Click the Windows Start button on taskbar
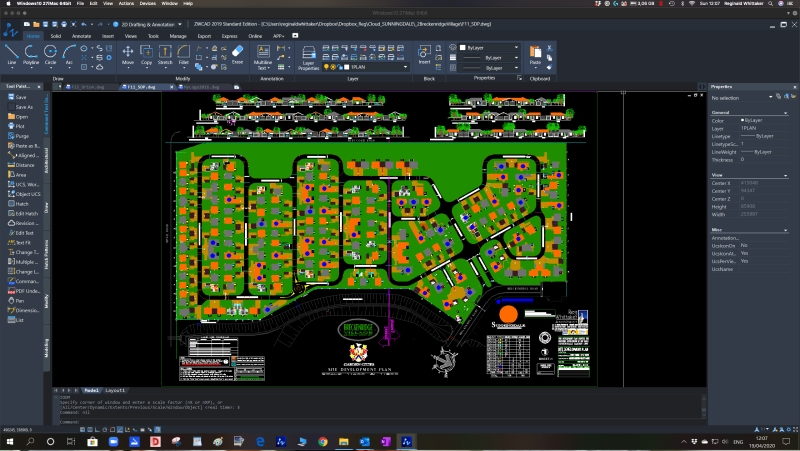800x451 pixels. (x=8, y=440)
